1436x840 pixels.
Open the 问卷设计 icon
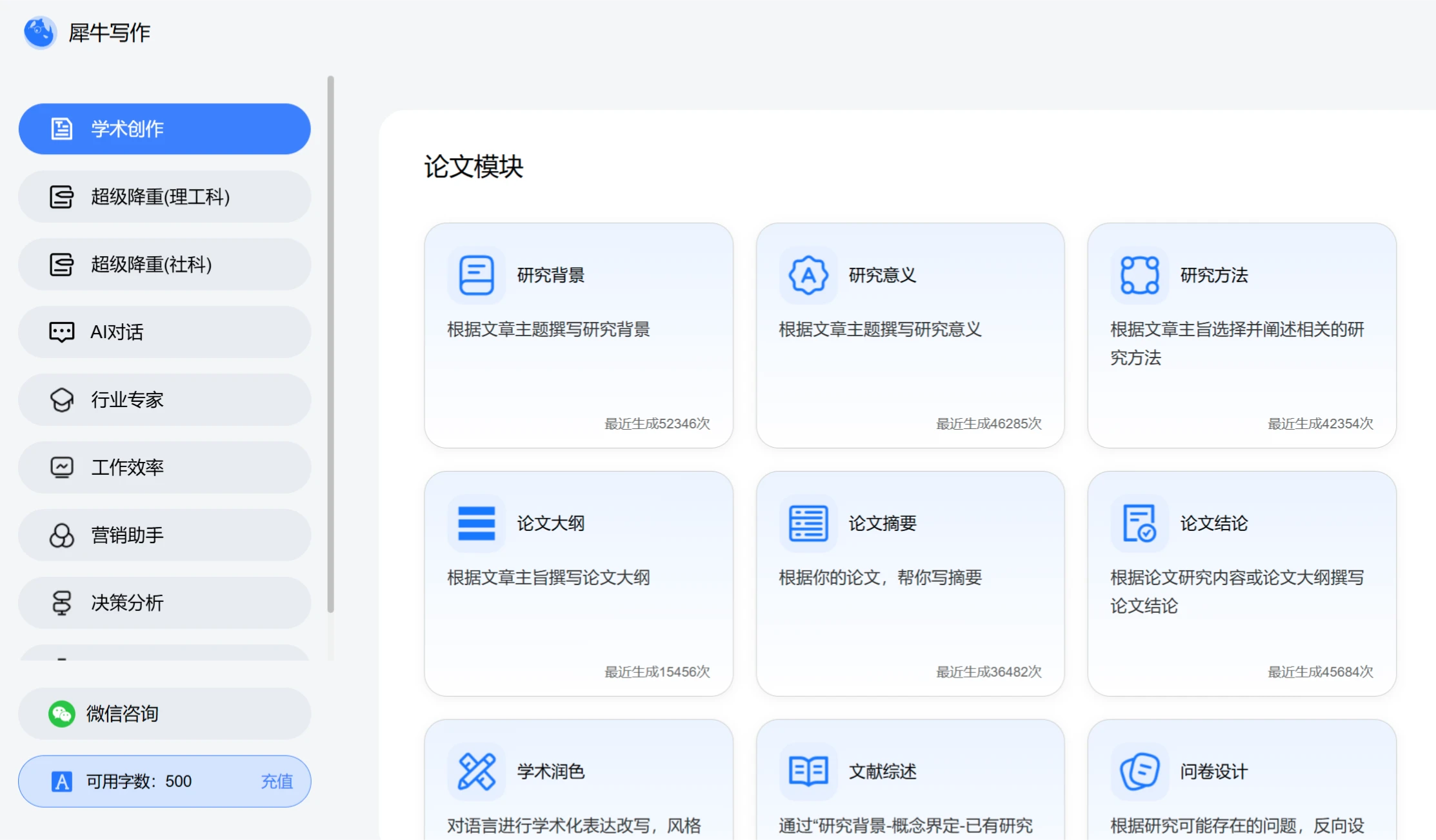click(x=1139, y=772)
